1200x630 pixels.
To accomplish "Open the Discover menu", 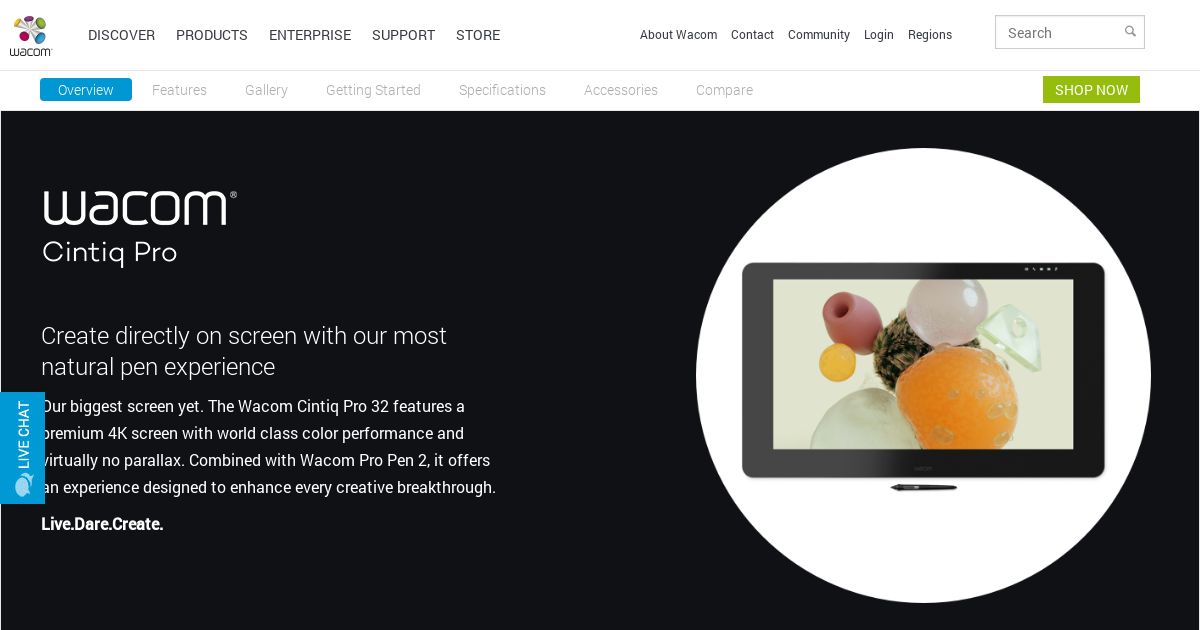I will coord(121,35).
